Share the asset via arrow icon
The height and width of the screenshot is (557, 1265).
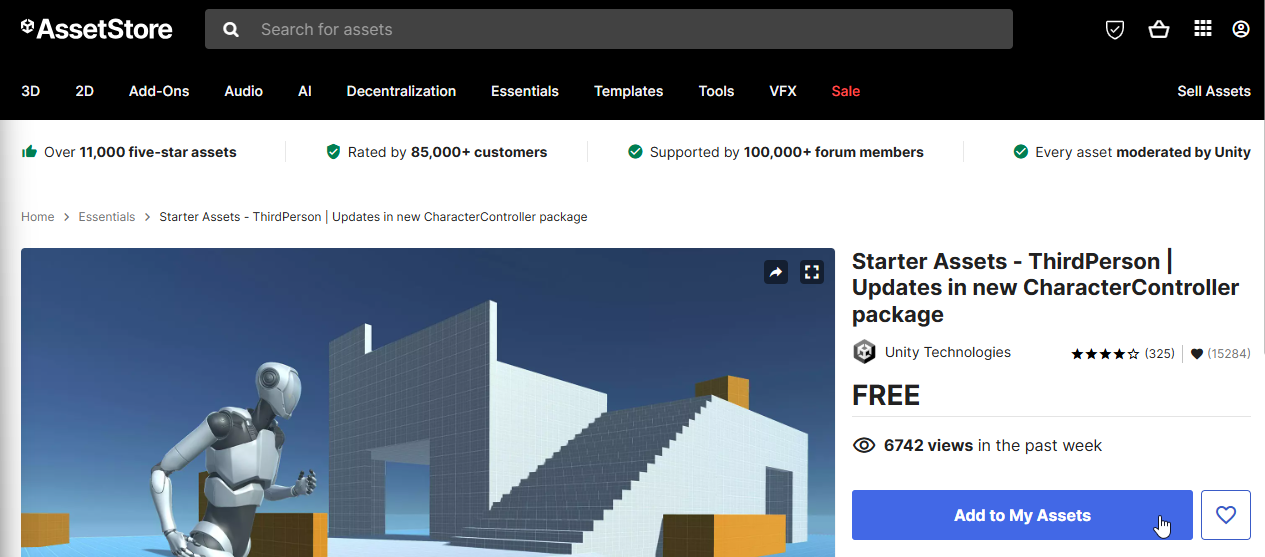pyautogui.click(x=776, y=272)
